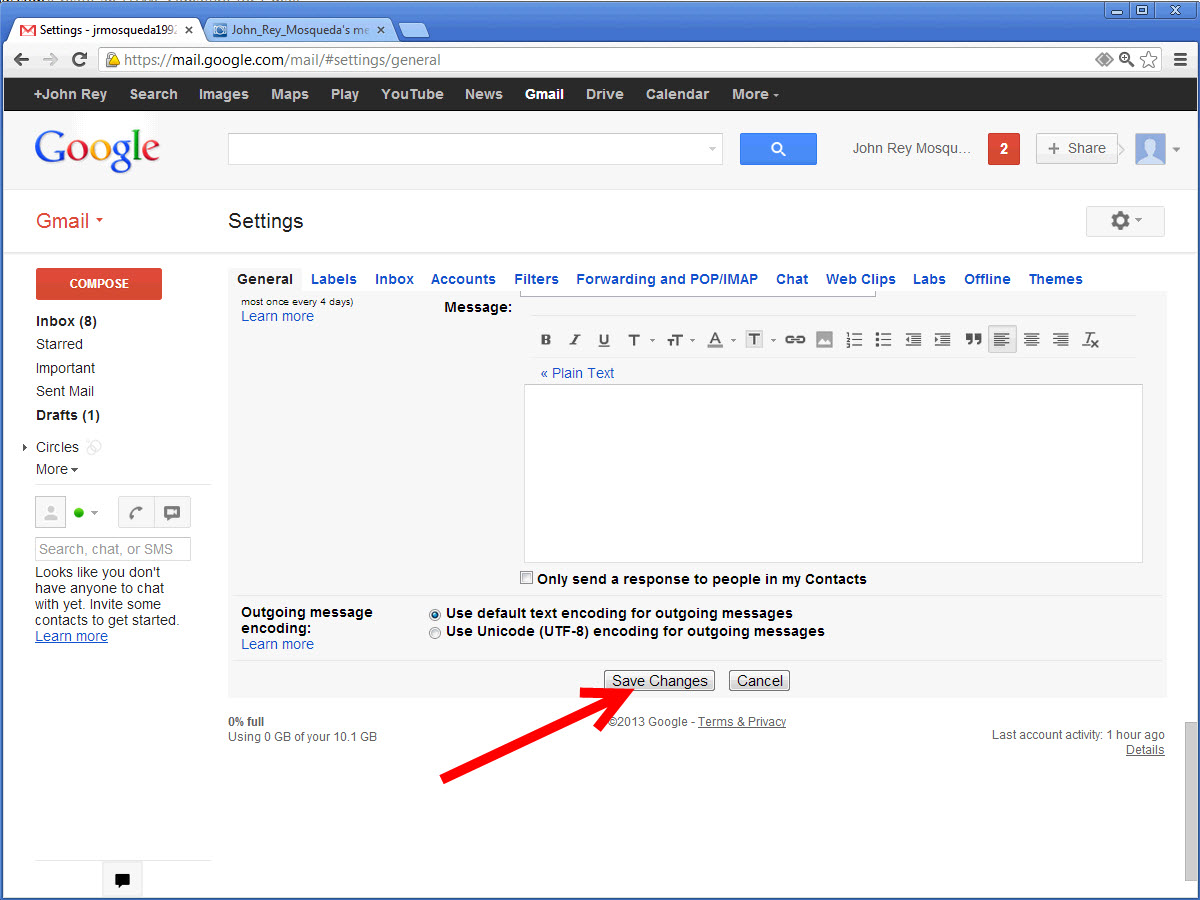
Task: Click the bottom chat bubble icon
Action: click(122, 880)
